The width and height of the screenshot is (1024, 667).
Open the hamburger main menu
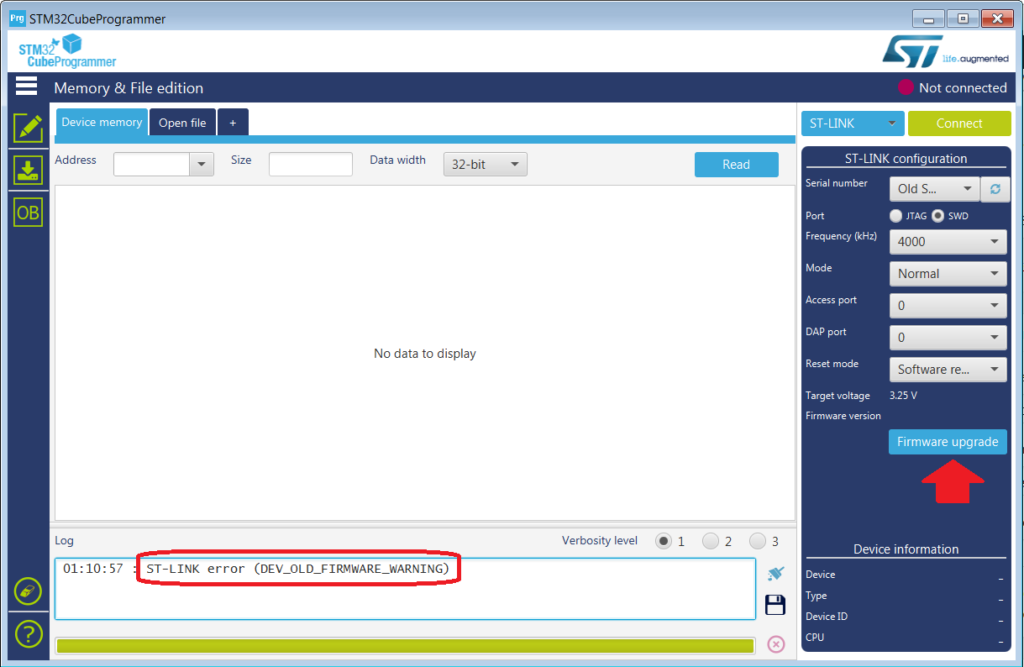point(26,86)
